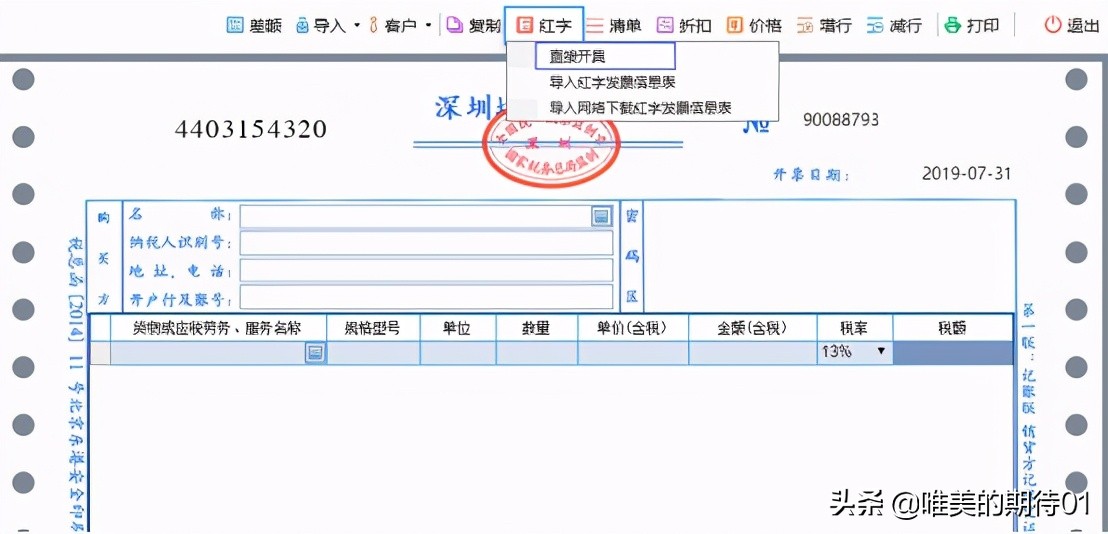Open the 税率 13% dropdown
1108x534 pixels.
881,351
